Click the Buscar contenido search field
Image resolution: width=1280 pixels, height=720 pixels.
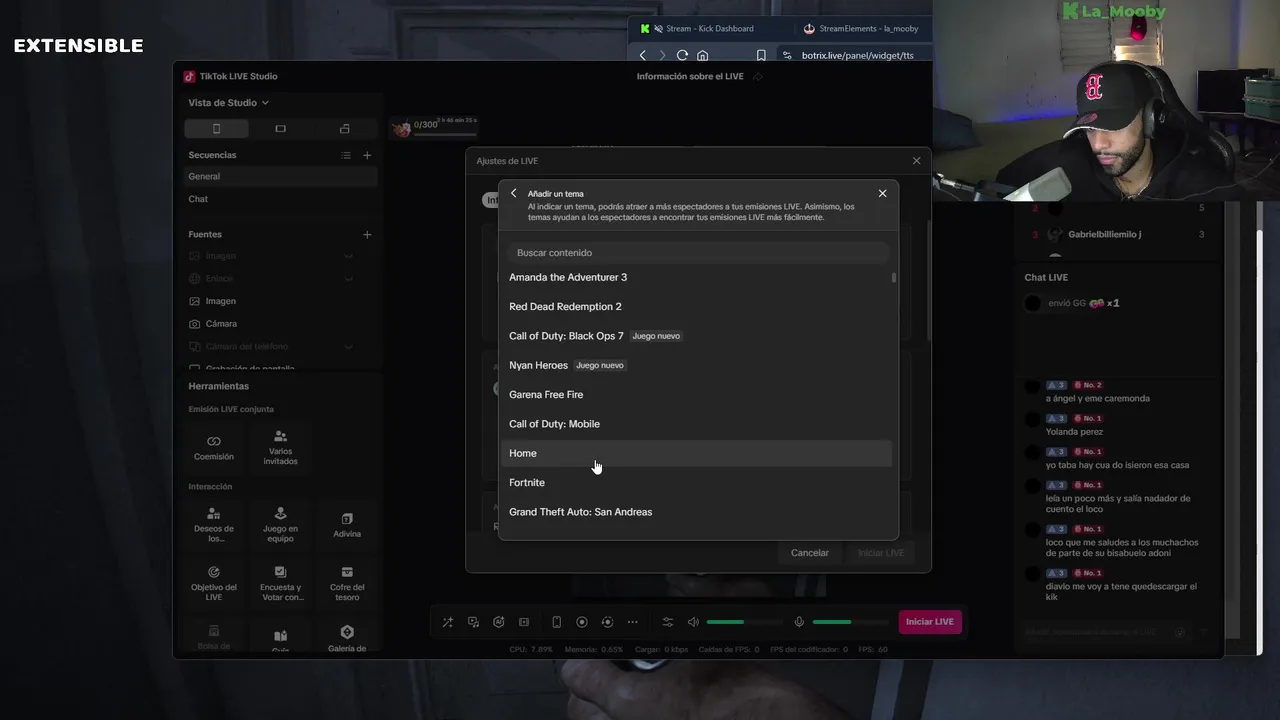[x=698, y=253]
